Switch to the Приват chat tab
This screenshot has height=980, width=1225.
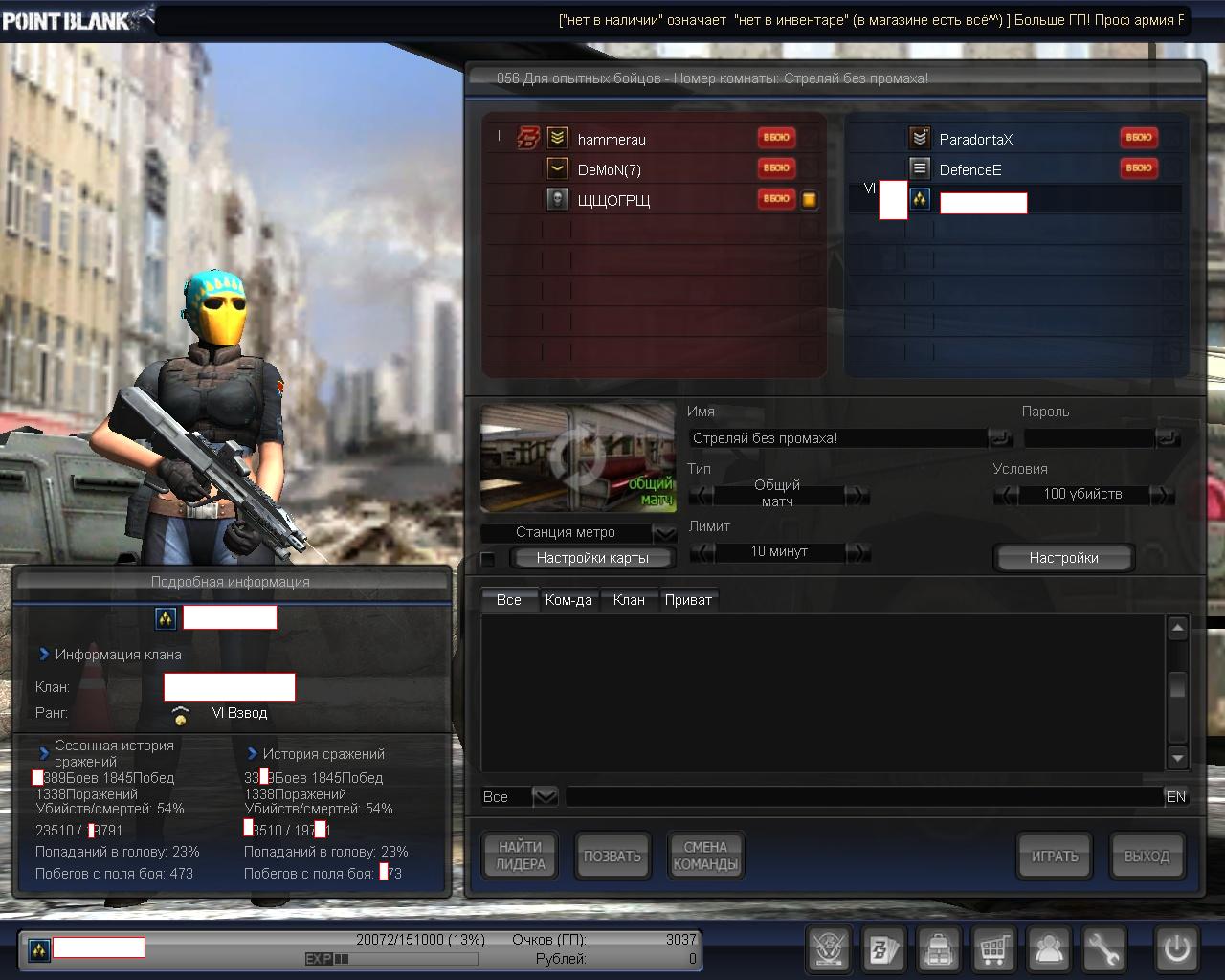tap(688, 600)
